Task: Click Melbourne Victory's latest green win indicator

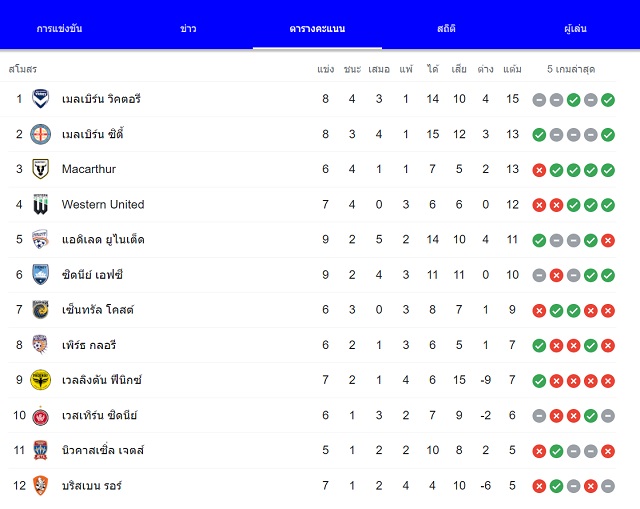Action: point(608,100)
